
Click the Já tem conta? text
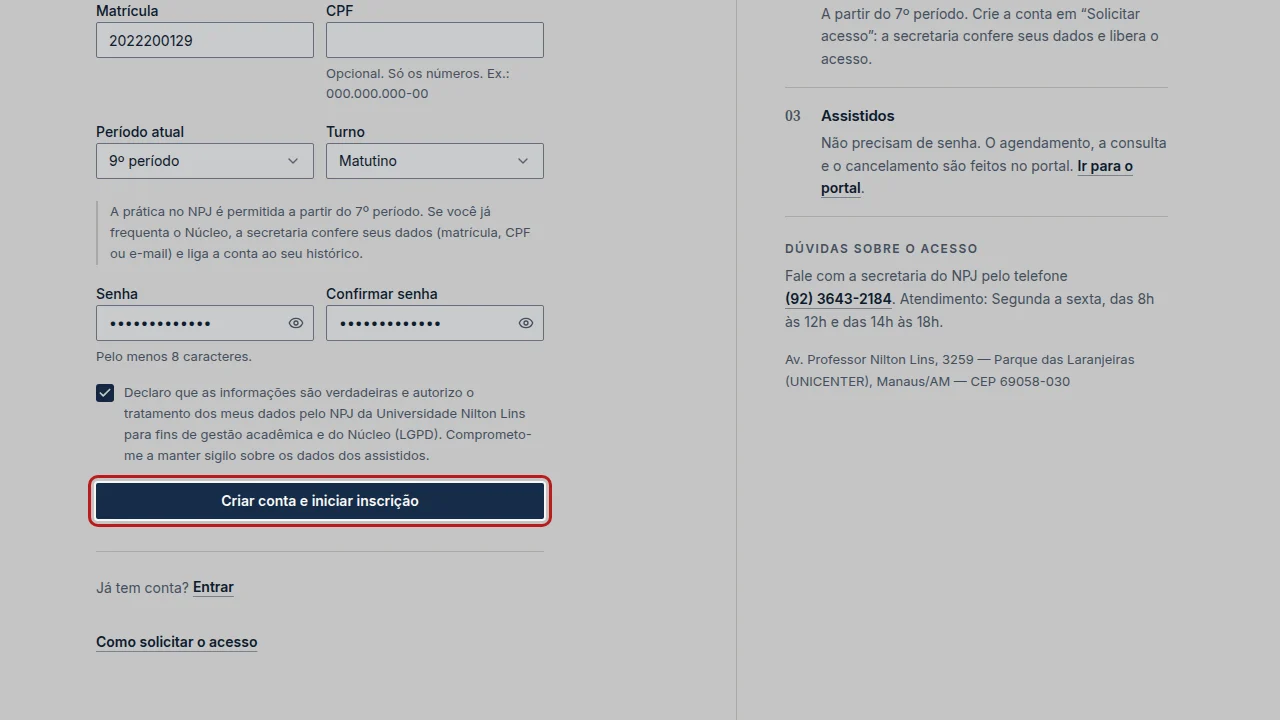[142, 587]
